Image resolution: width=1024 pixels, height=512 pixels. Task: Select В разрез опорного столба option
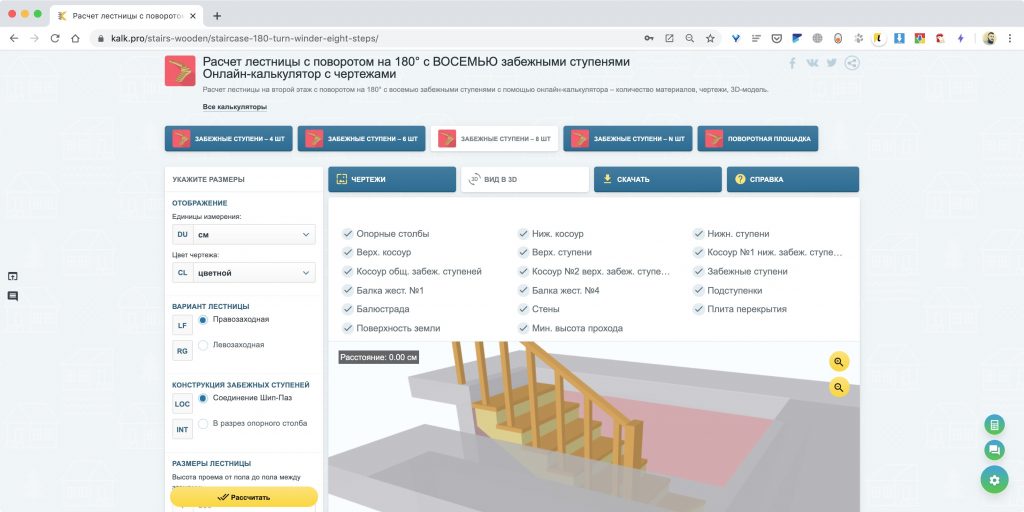point(203,424)
